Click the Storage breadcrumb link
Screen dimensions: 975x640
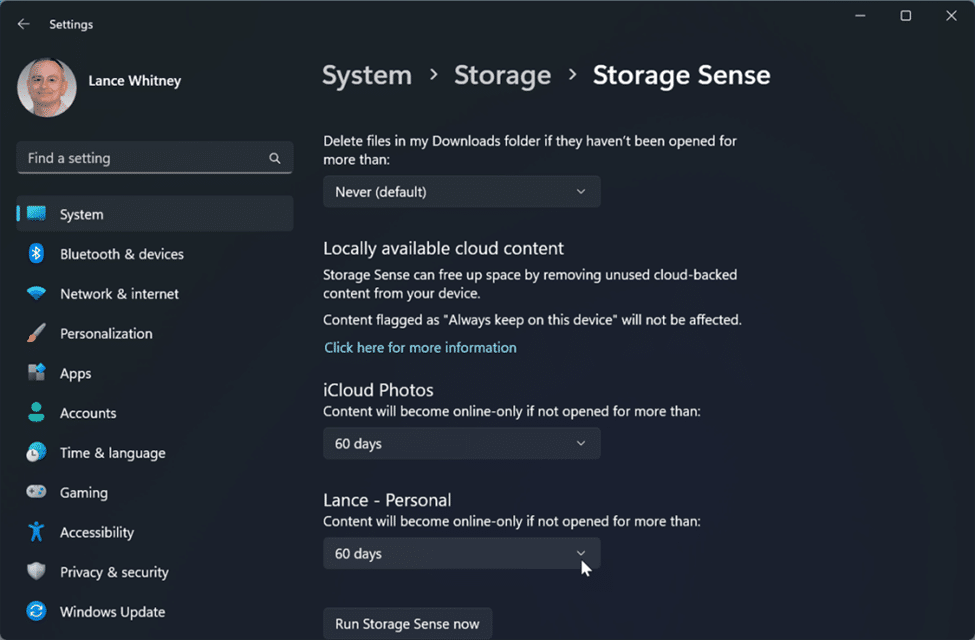[502, 76]
